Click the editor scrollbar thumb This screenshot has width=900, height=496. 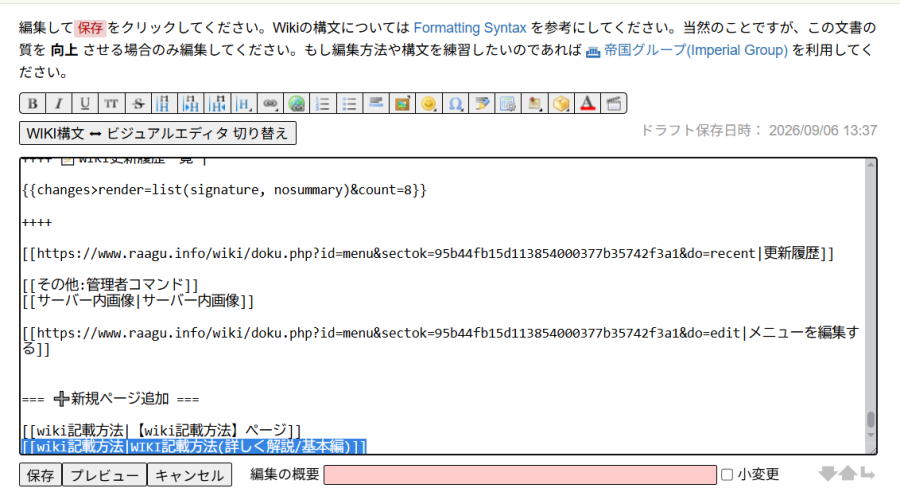(871, 420)
